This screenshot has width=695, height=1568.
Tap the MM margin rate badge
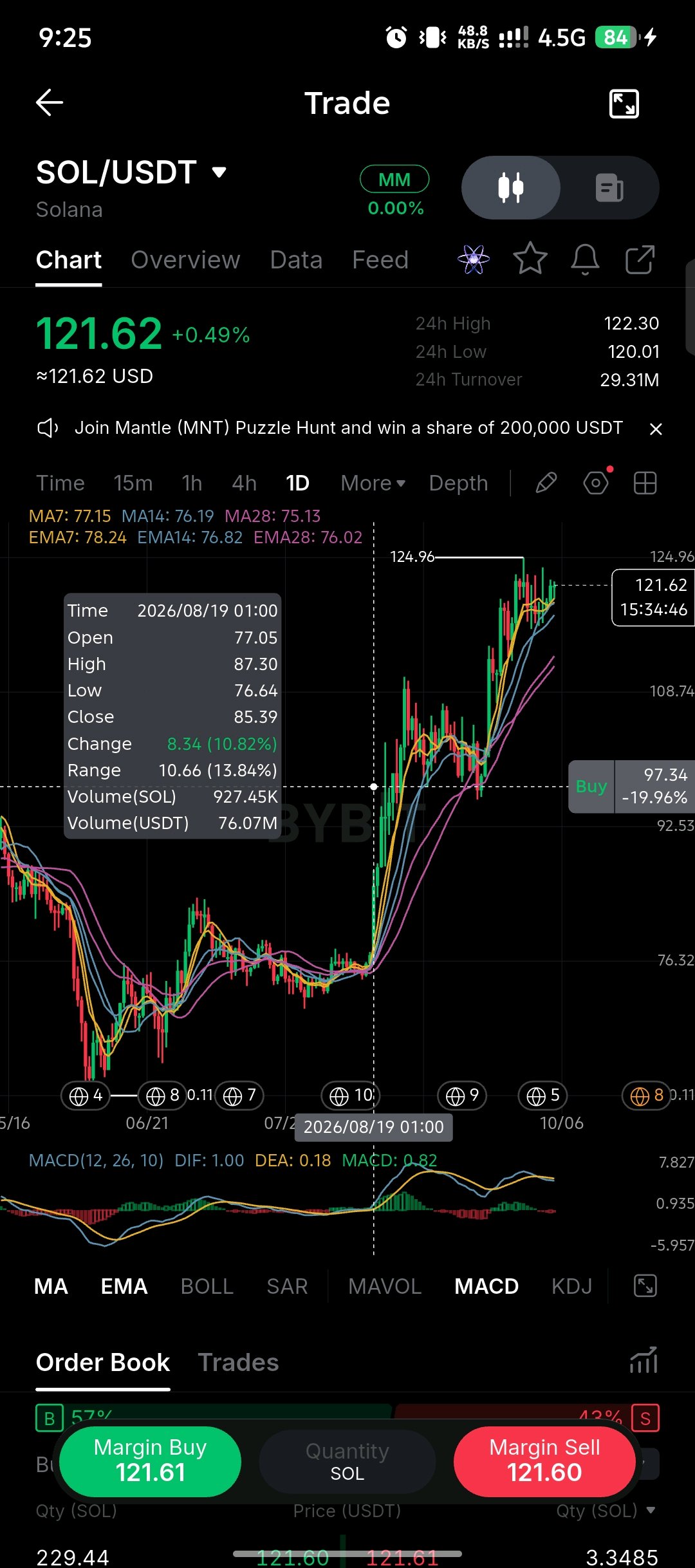[x=394, y=180]
